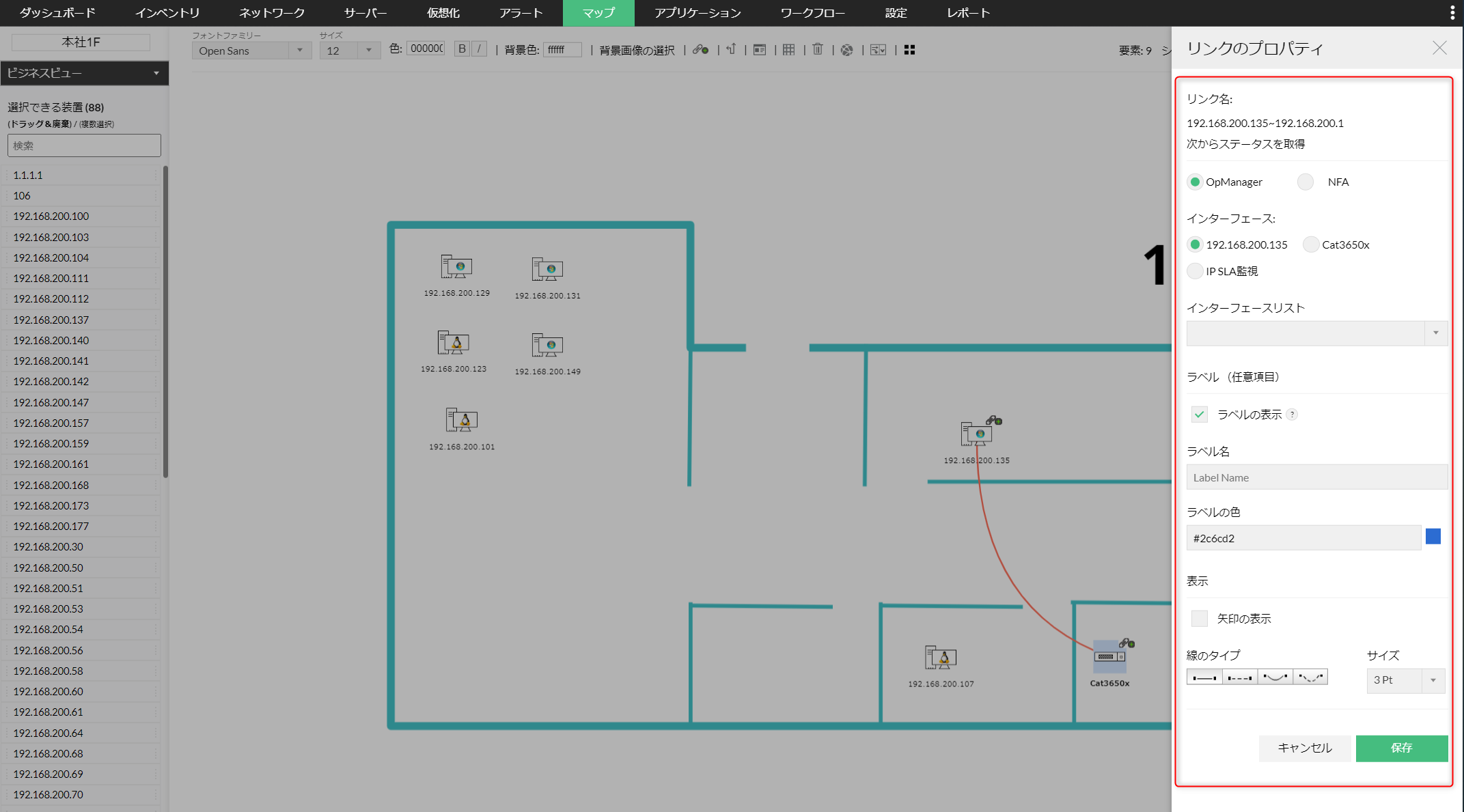Screen dimensions: 1464x812
Task: Enable the 矢印の表示 arrow checkbox
Action: [1199, 619]
